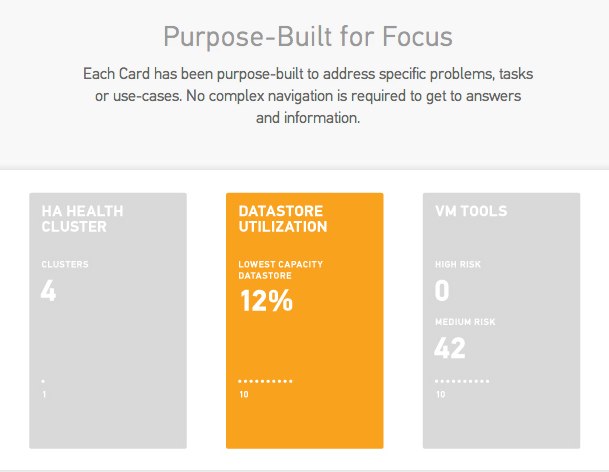Click the Each Card description paragraph

[x=305, y=95]
